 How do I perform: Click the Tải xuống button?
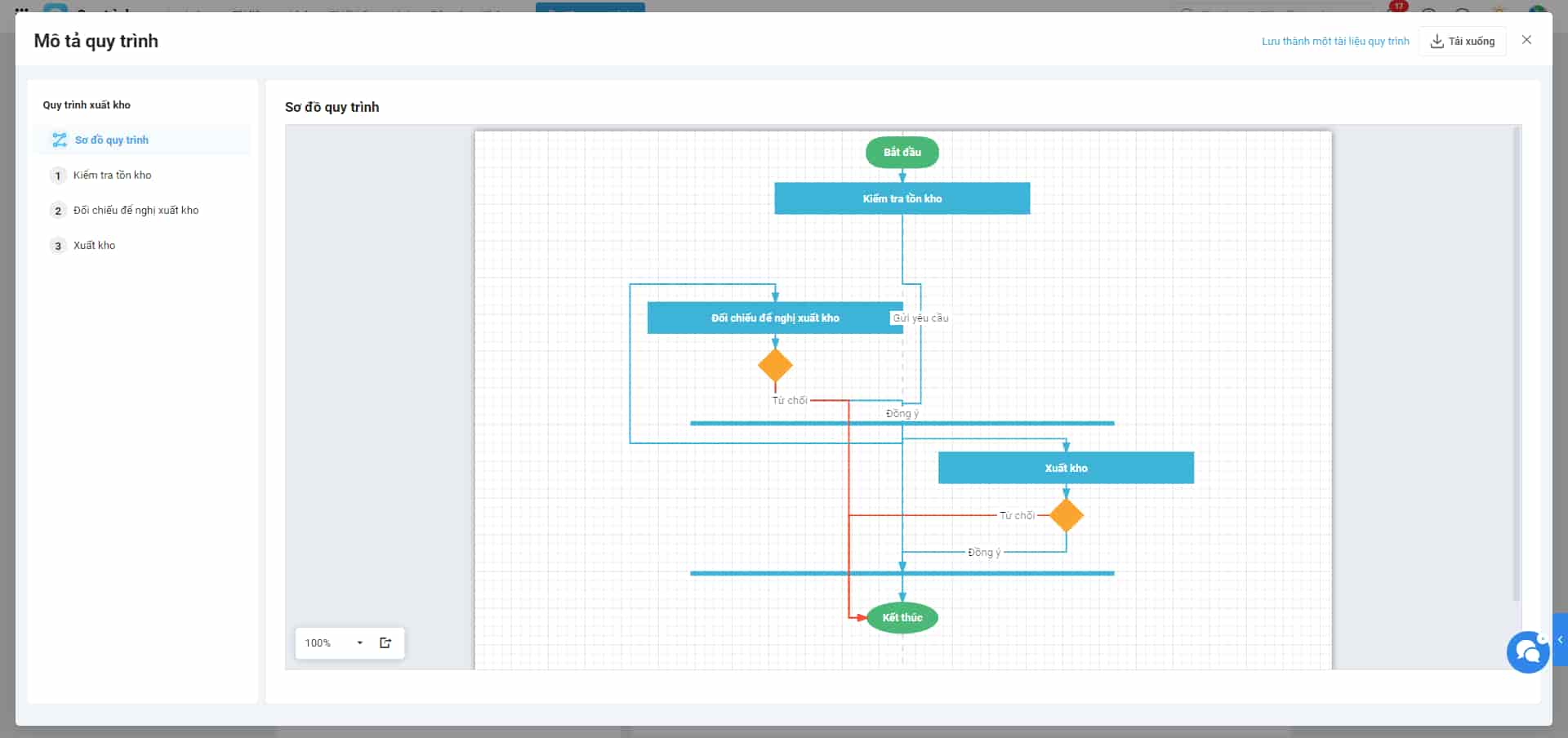(1462, 41)
